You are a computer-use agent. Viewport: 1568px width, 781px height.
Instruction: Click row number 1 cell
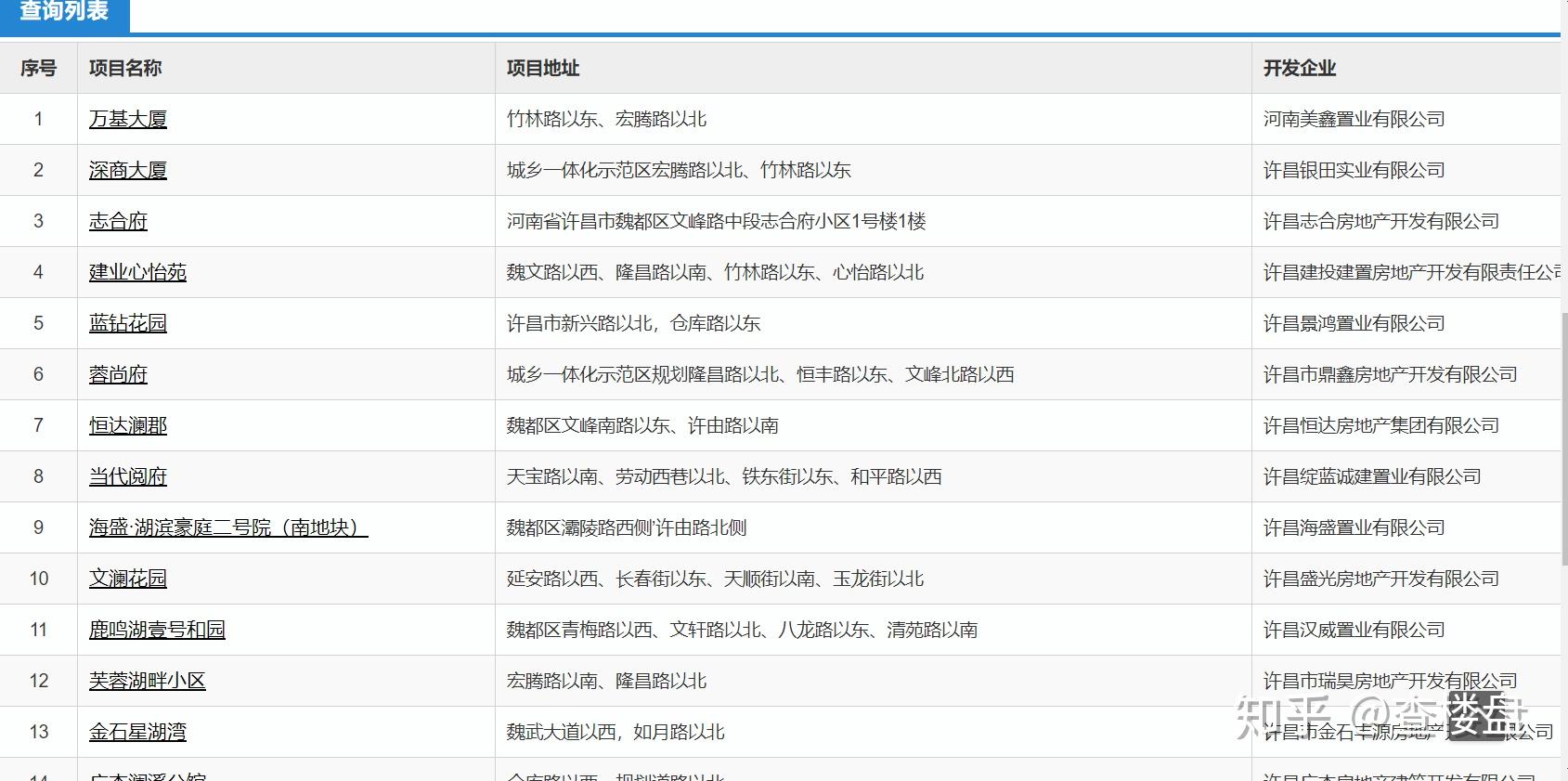[x=38, y=119]
